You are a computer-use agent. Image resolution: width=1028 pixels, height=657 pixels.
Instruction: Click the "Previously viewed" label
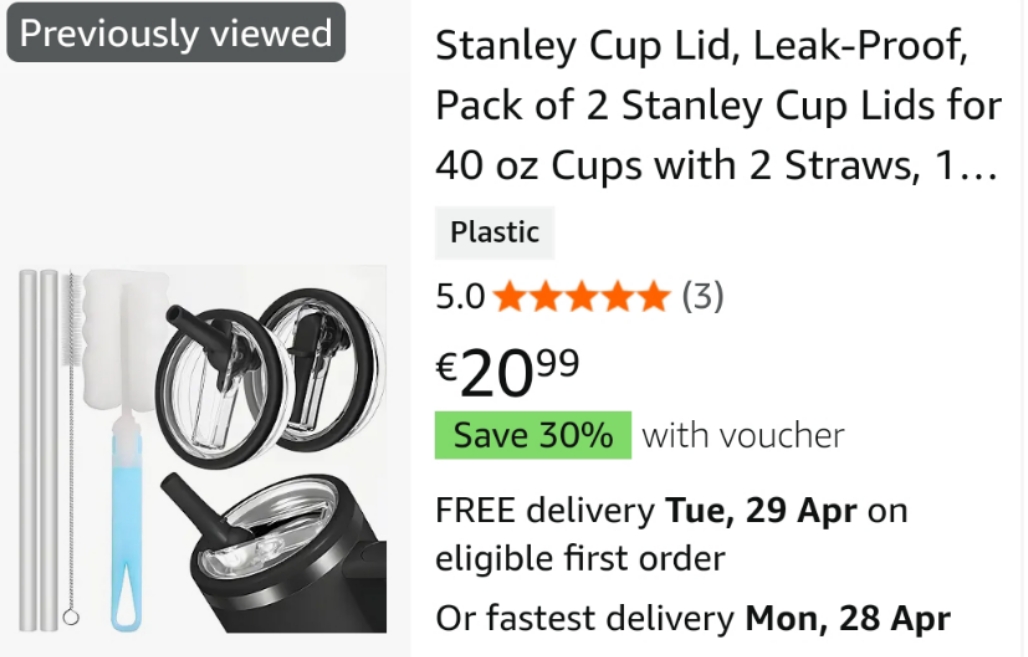176,33
